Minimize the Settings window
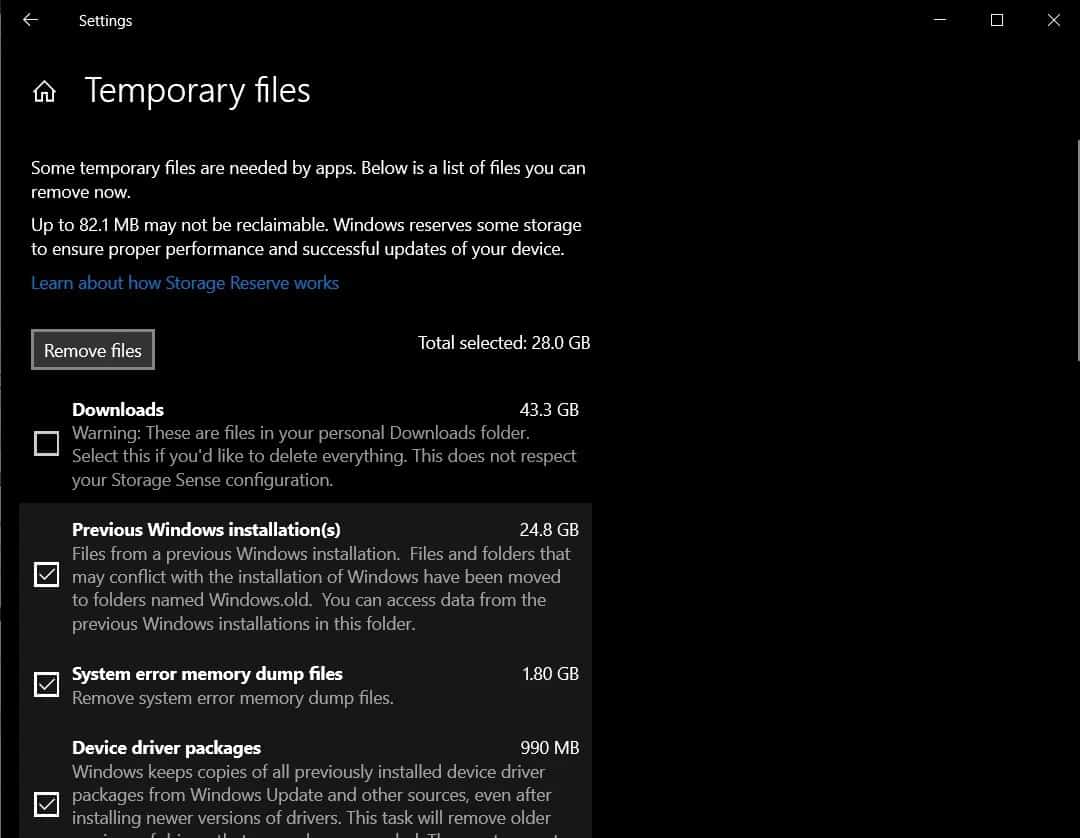Screen dimensions: 1080x838 pos(939,20)
